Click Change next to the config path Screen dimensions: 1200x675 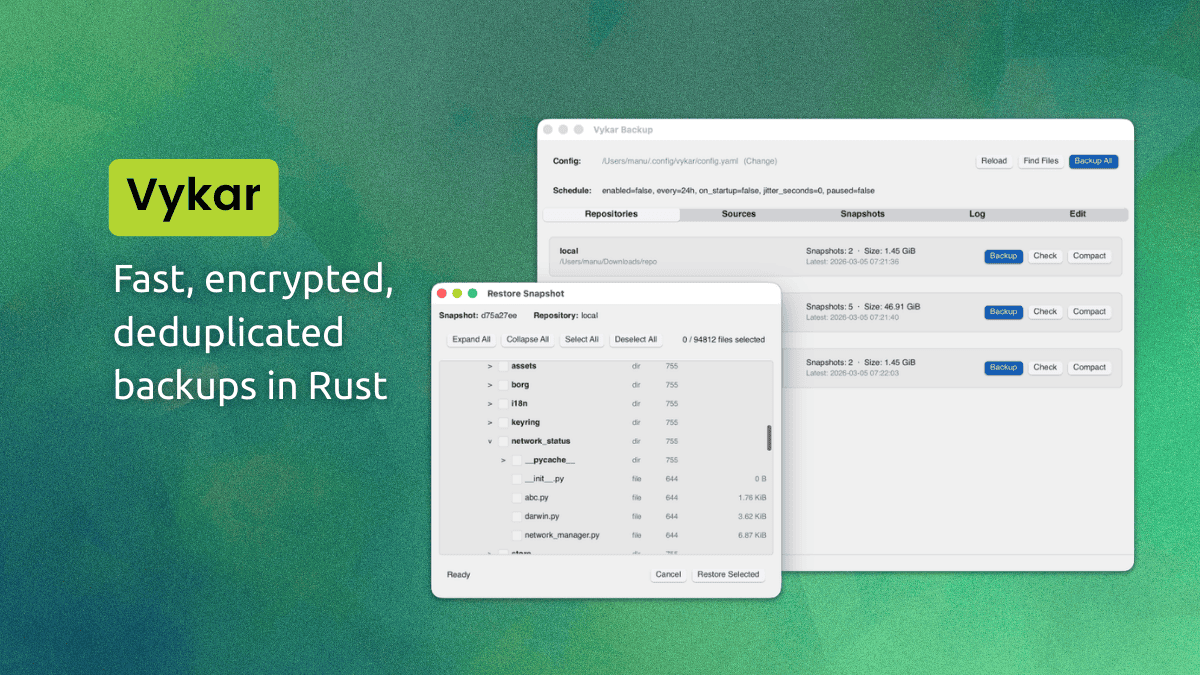tap(761, 161)
